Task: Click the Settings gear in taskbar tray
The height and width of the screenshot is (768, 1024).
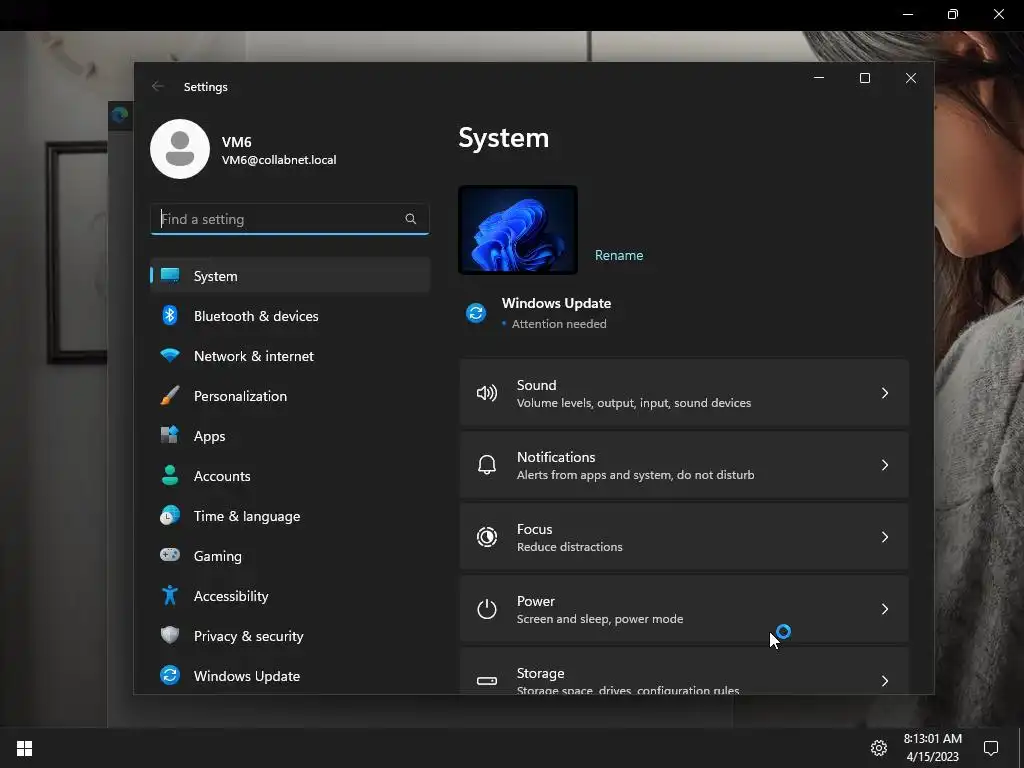Action: pos(879,748)
